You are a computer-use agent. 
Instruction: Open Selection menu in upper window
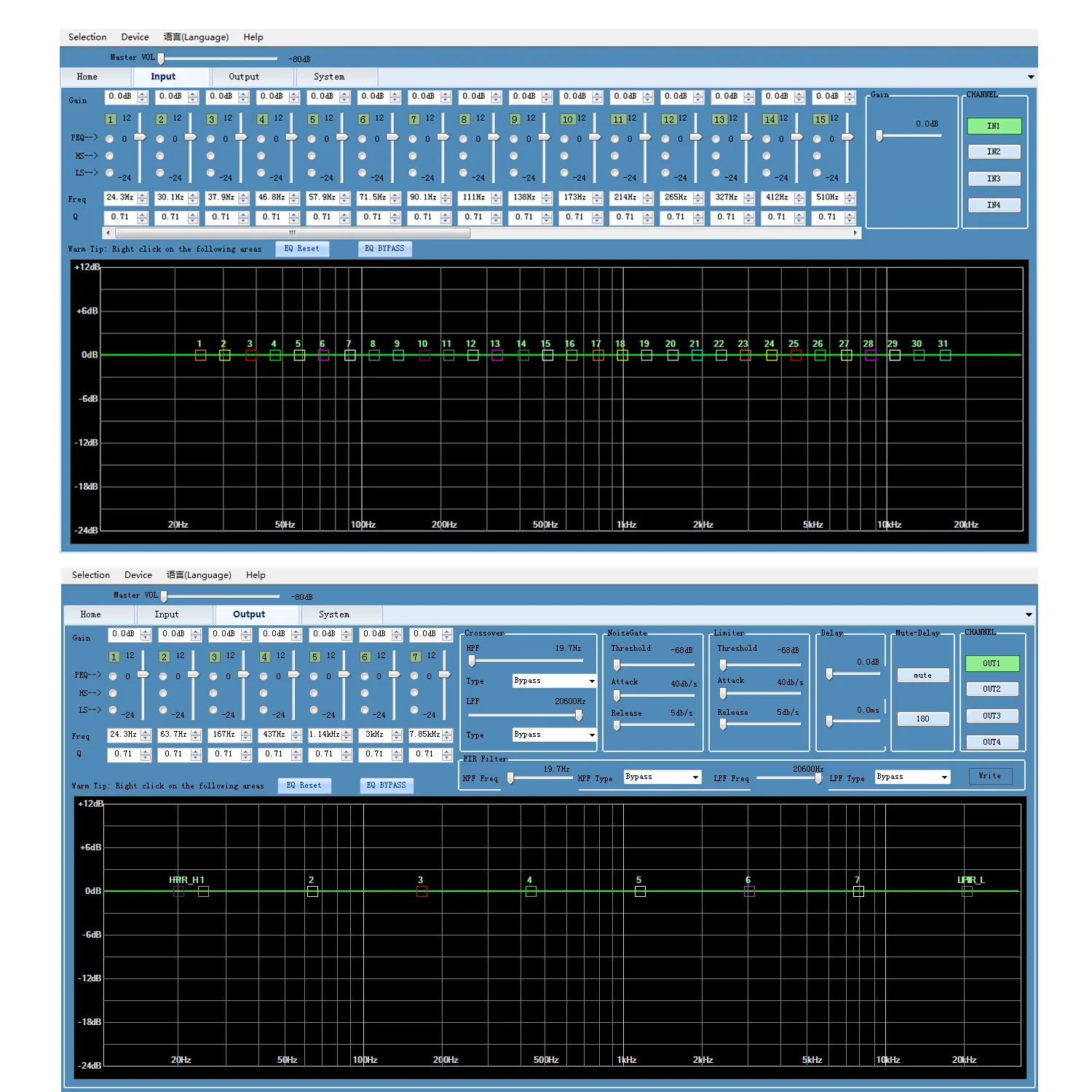(87, 37)
